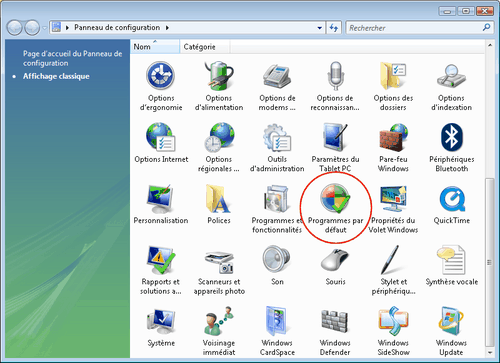Open Voisinage immédiat icon

[219, 321]
